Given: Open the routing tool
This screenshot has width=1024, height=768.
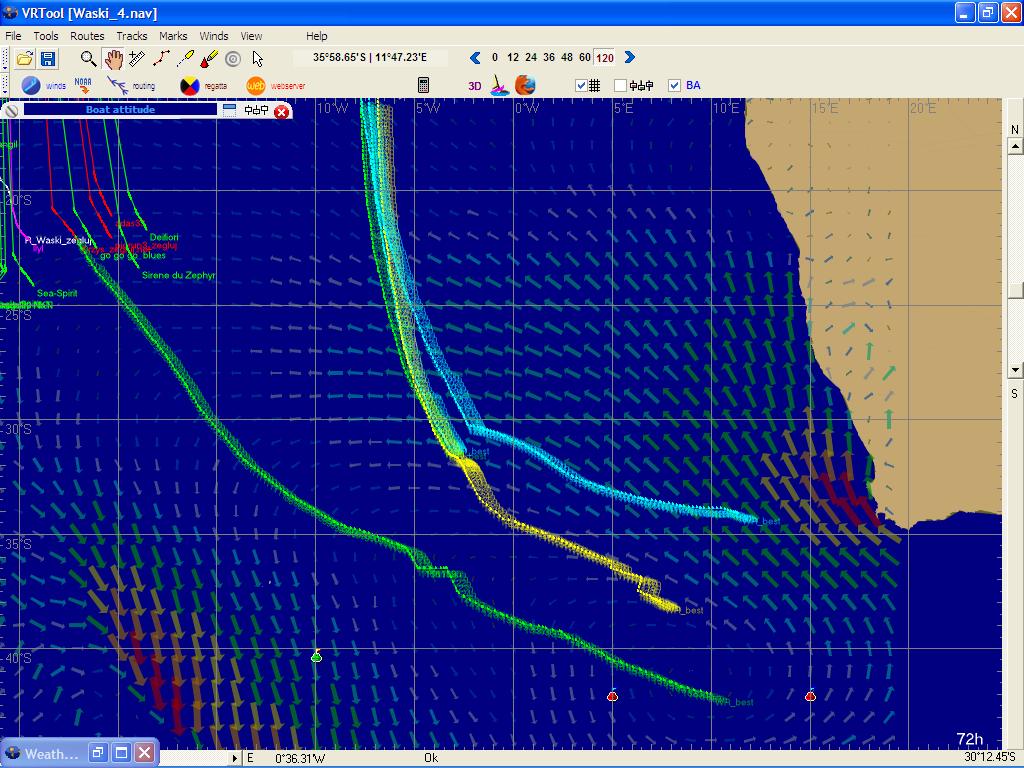Looking at the screenshot, I should [x=118, y=86].
